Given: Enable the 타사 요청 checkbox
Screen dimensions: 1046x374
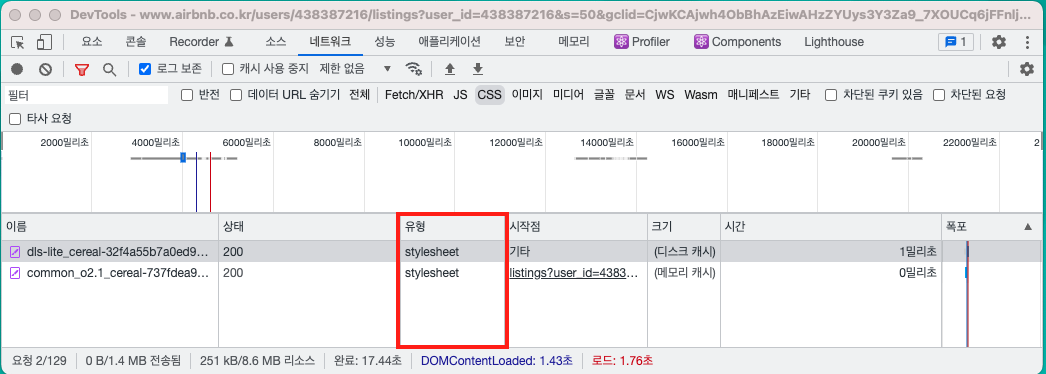Looking at the screenshot, I should tap(15, 119).
